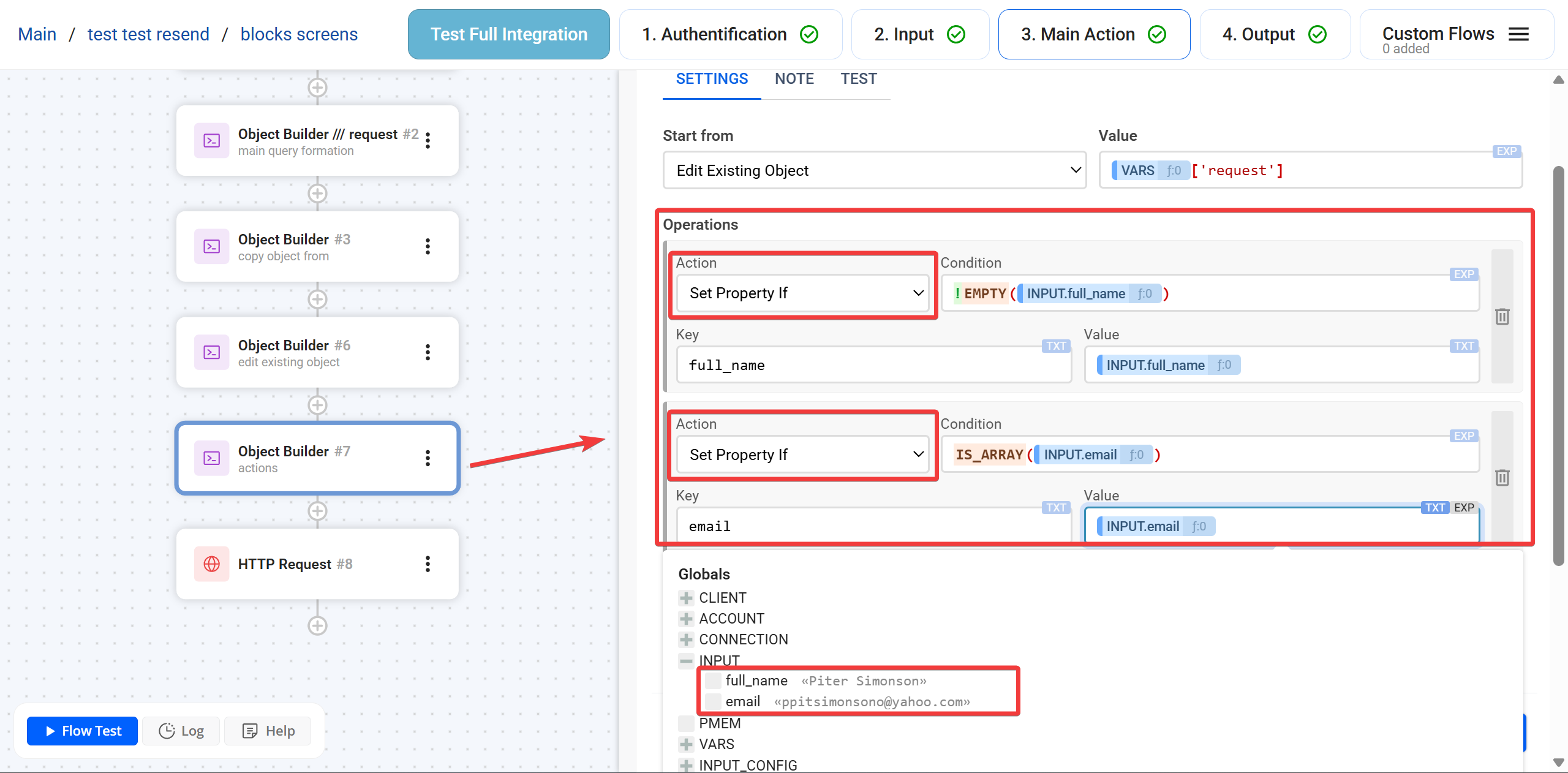Toggle EXP on IS_ARRAY condition field
The image size is (1568, 773).
point(1464,436)
